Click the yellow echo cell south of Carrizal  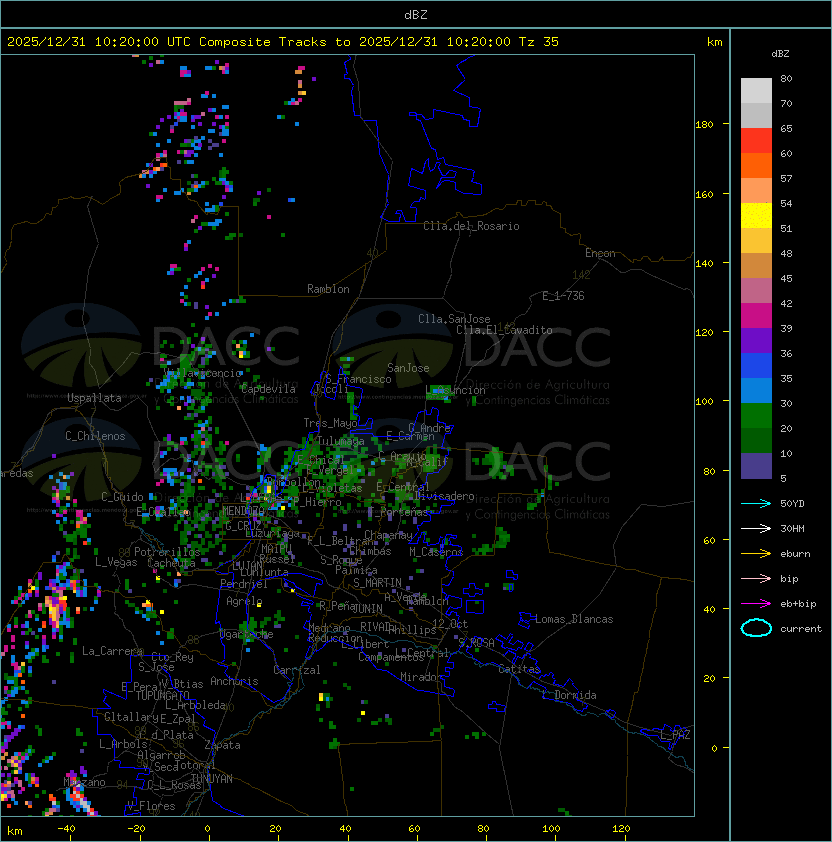321,697
